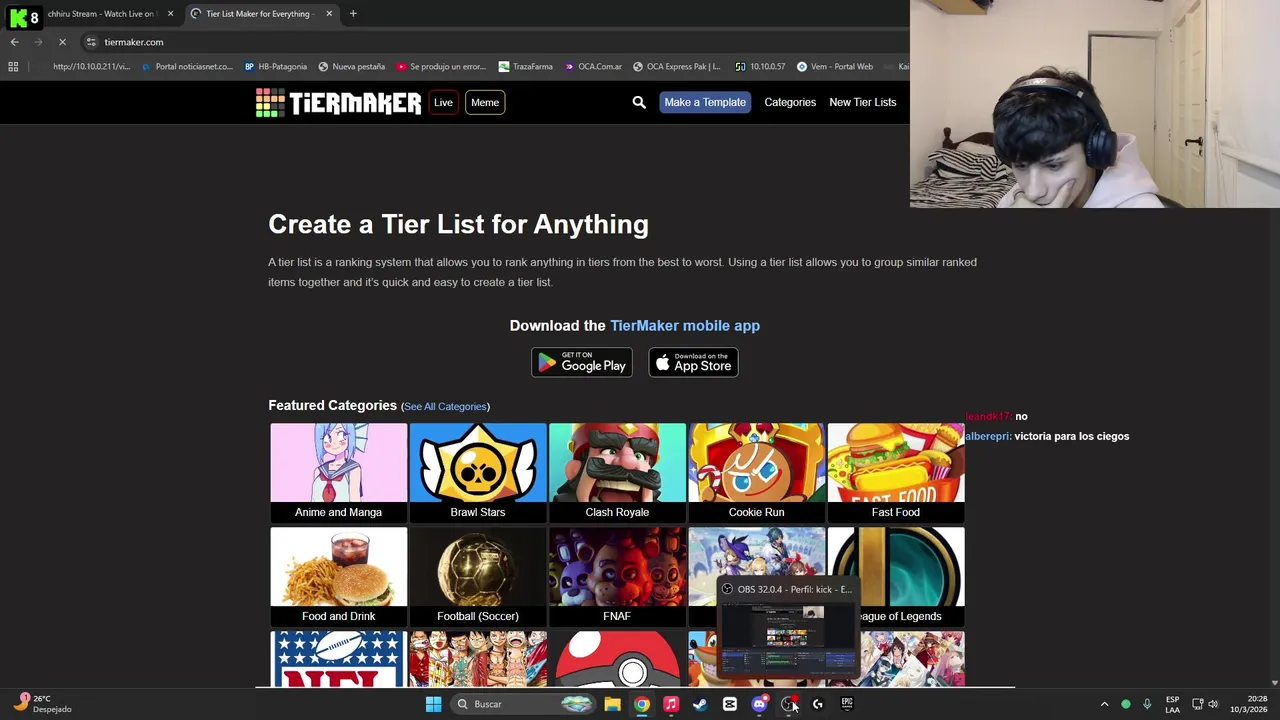Go back with the browser back arrow
The image size is (1280, 720).
point(15,42)
